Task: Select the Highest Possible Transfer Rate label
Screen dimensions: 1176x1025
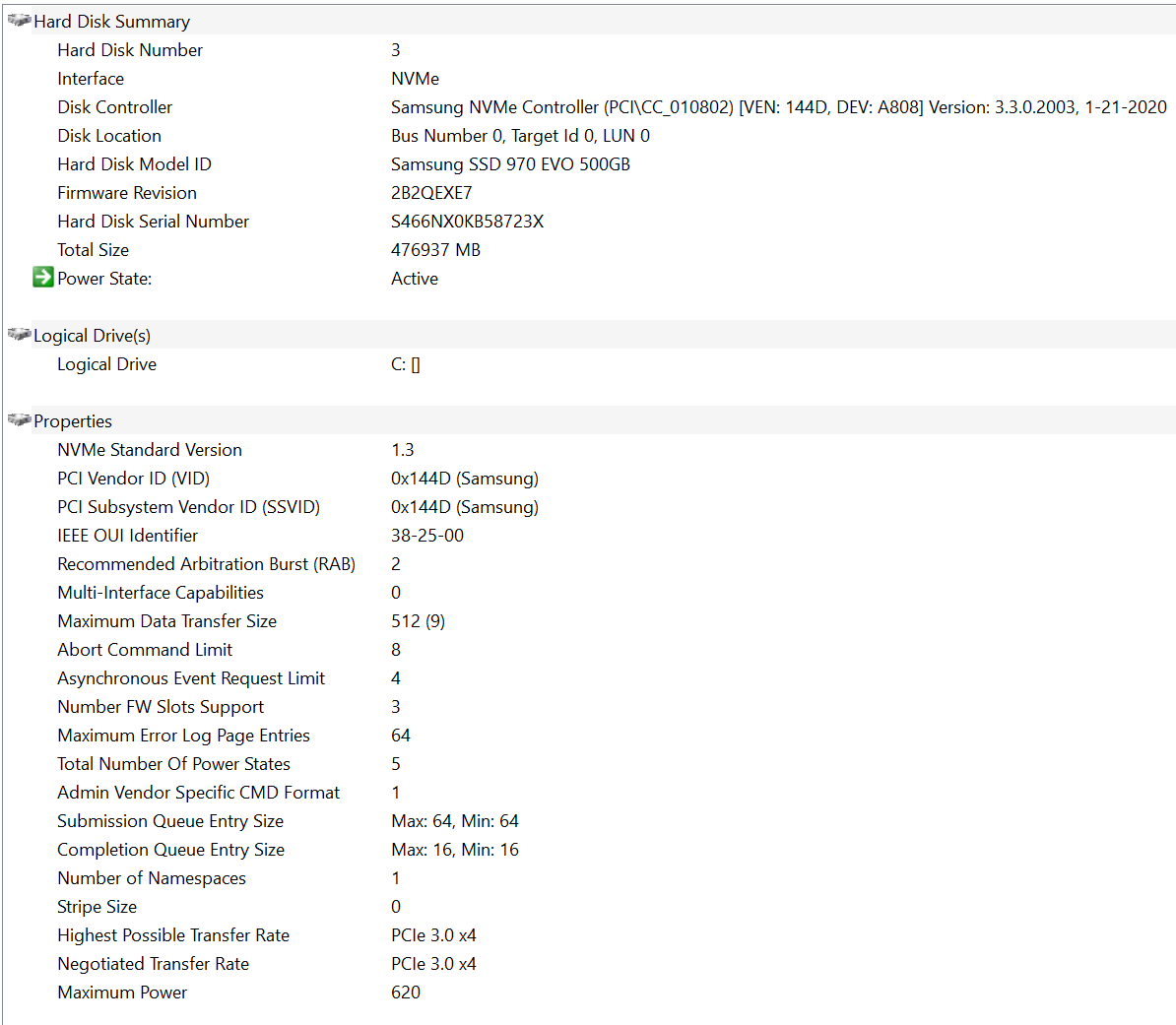Action: [173, 935]
